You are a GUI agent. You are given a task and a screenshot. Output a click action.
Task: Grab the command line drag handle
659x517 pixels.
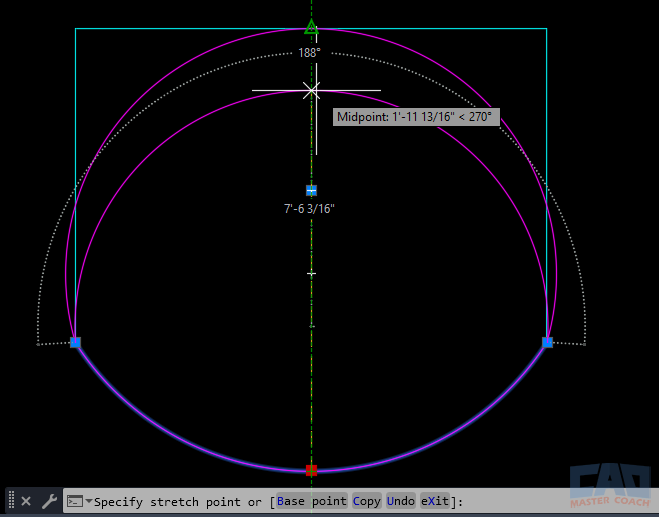pyautogui.click(x=12, y=500)
